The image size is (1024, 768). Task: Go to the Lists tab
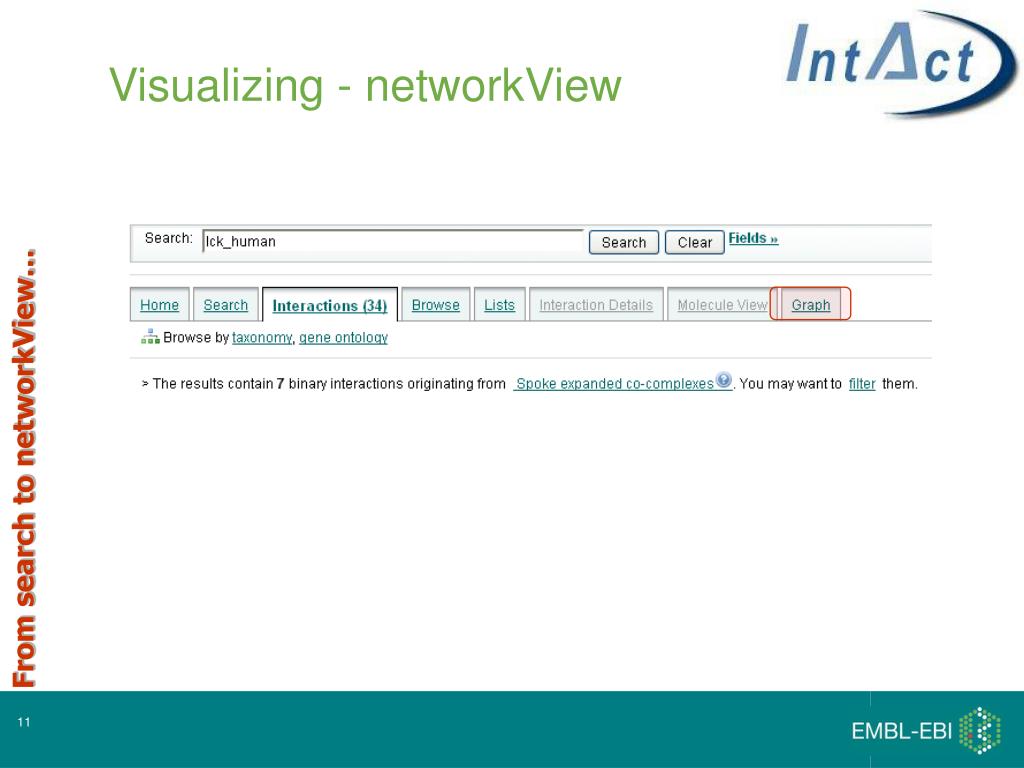tap(500, 305)
